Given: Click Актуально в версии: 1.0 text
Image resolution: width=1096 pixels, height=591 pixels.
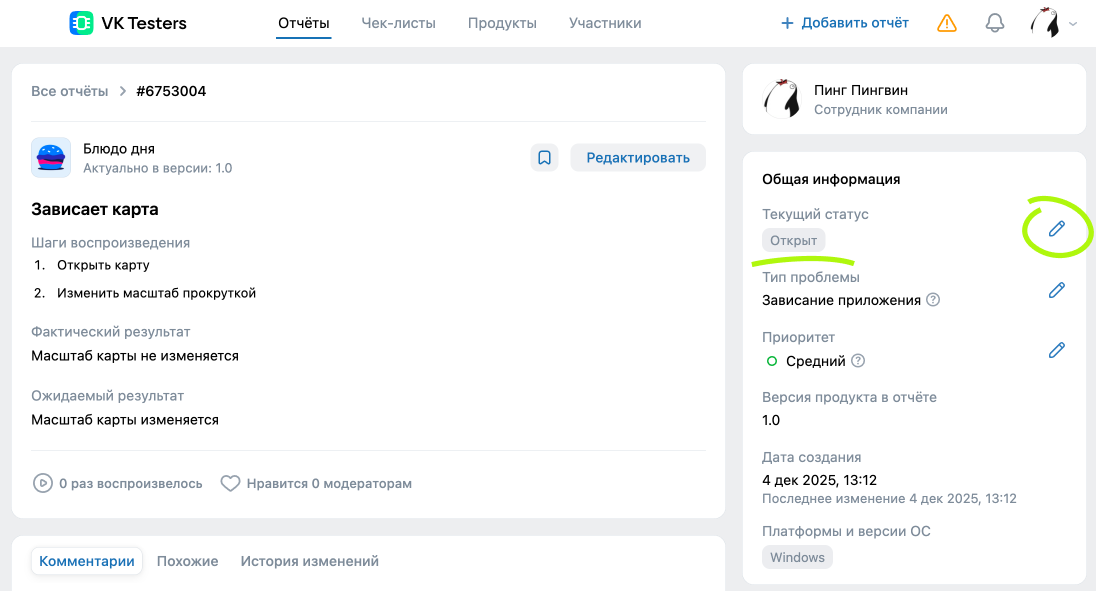Looking at the screenshot, I should 157,168.
